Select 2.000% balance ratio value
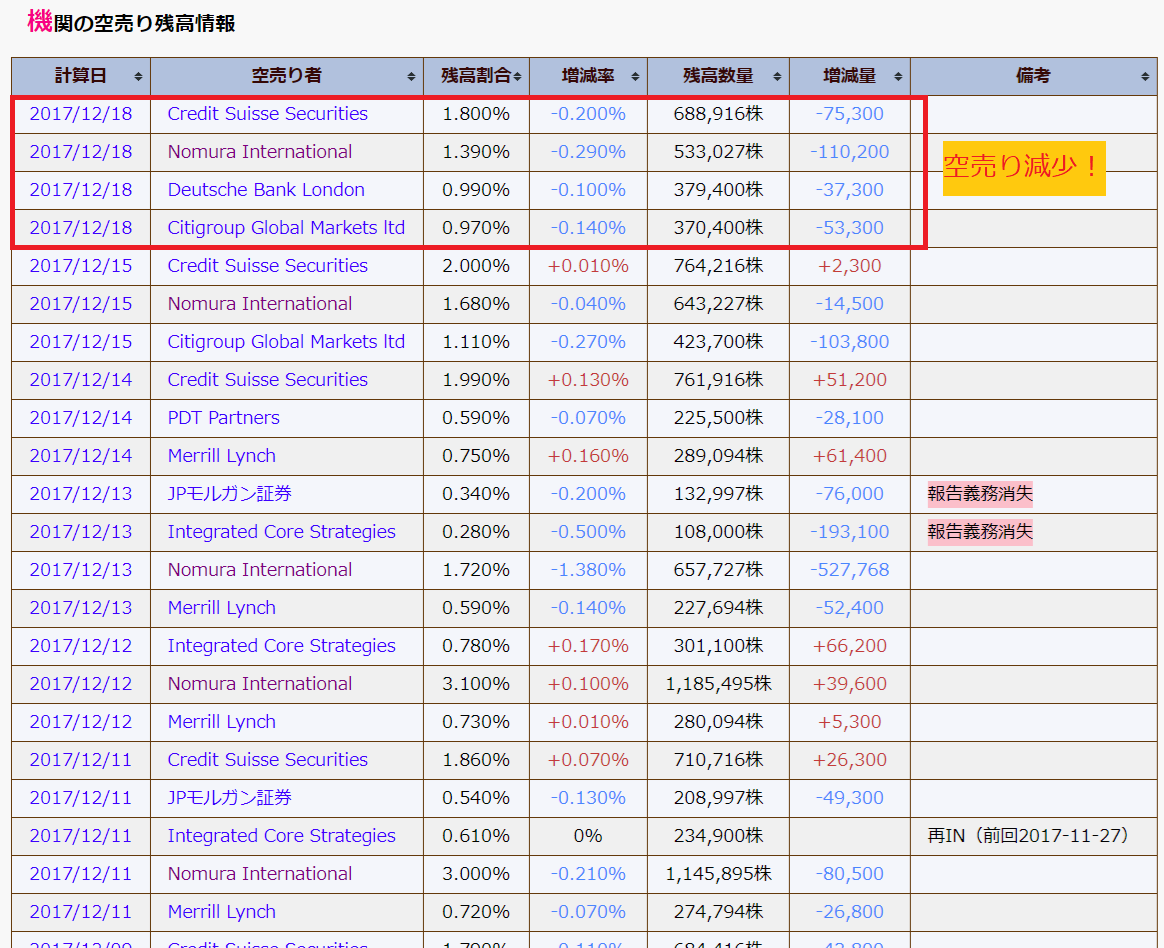Viewport: 1164px width, 948px height. 476,266
